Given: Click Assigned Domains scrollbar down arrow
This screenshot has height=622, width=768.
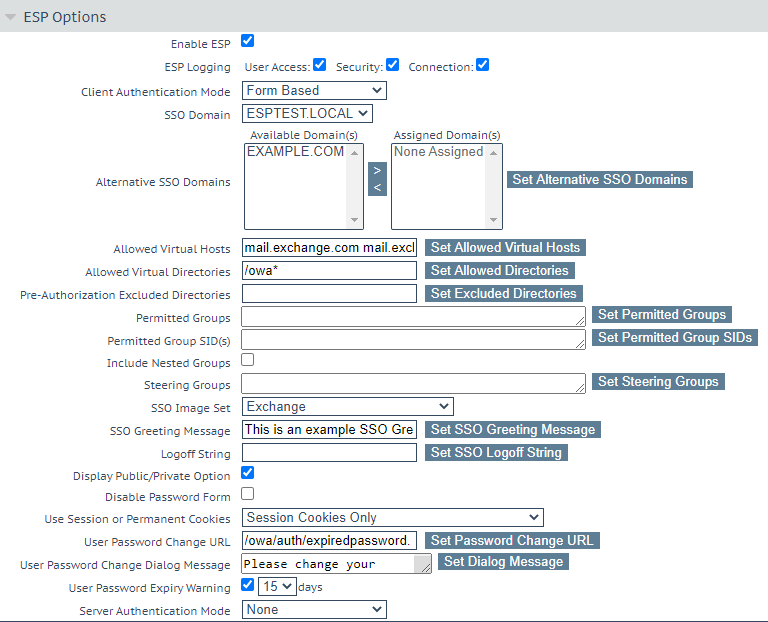Looking at the screenshot, I should coord(493,220).
